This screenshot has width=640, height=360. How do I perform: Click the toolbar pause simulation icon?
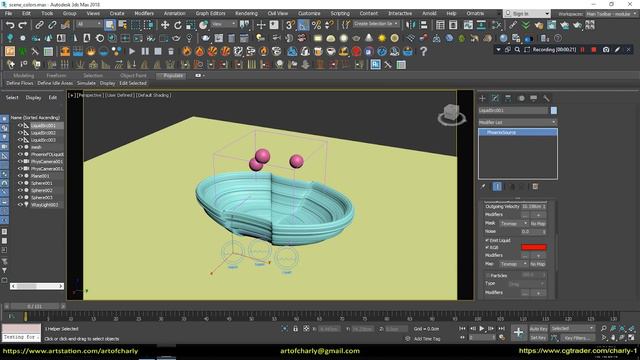pyautogui.click(x=145, y=51)
